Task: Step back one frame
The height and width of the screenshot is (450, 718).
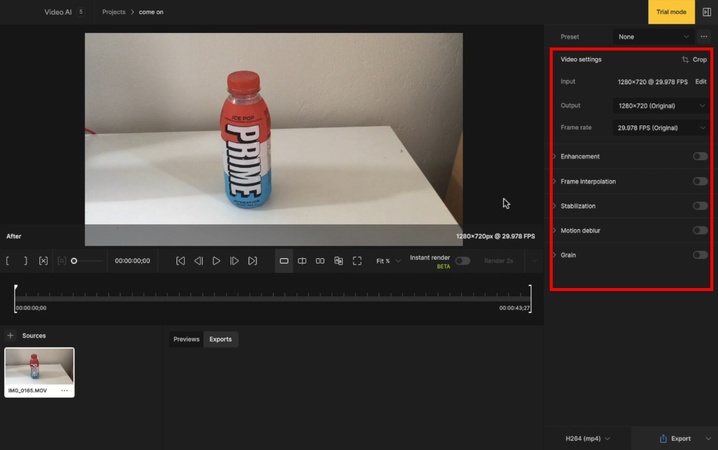Action: (198, 261)
